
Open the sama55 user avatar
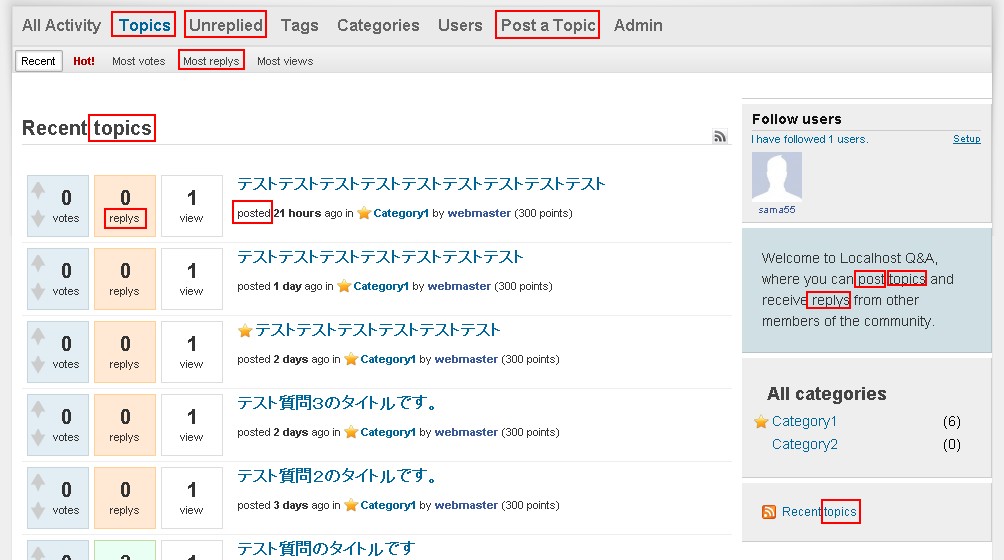(777, 177)
